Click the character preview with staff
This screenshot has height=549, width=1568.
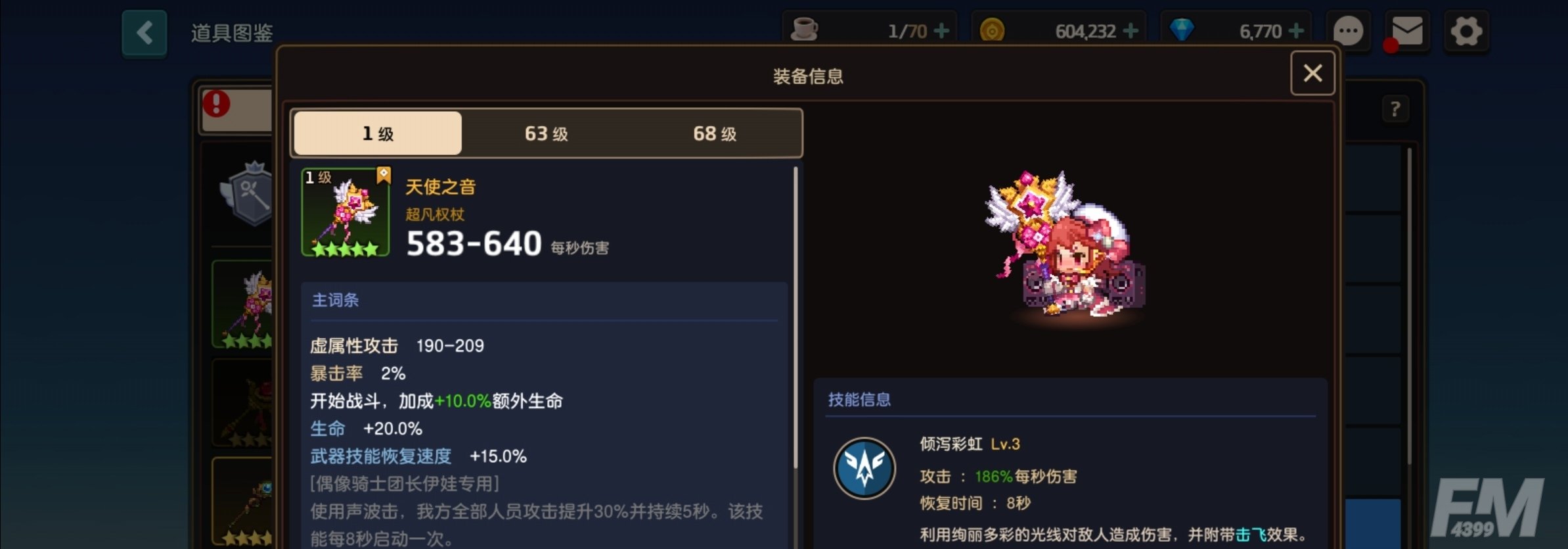(1064, 247)
